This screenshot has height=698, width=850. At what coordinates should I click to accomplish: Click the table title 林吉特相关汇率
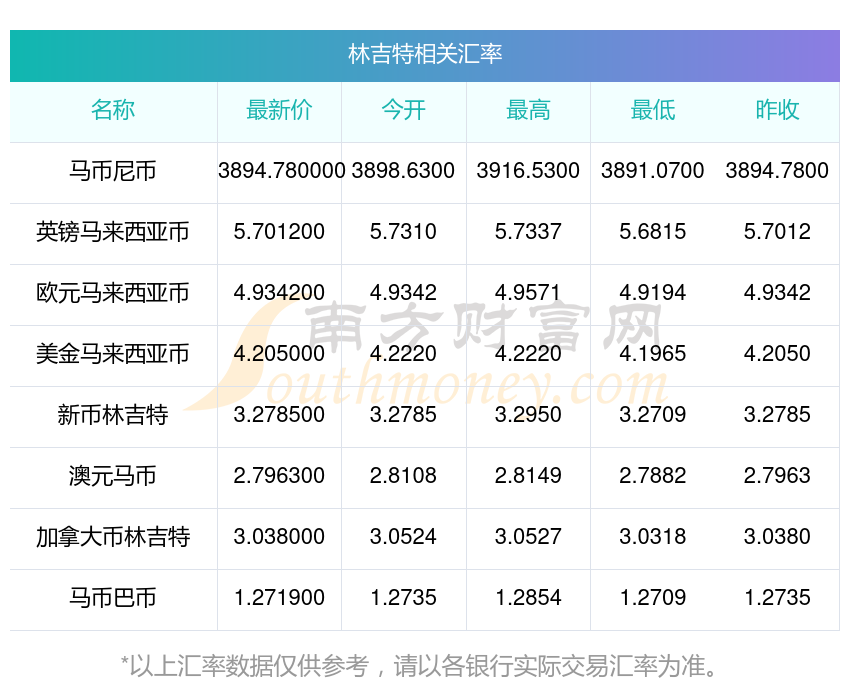coord(425,55)
